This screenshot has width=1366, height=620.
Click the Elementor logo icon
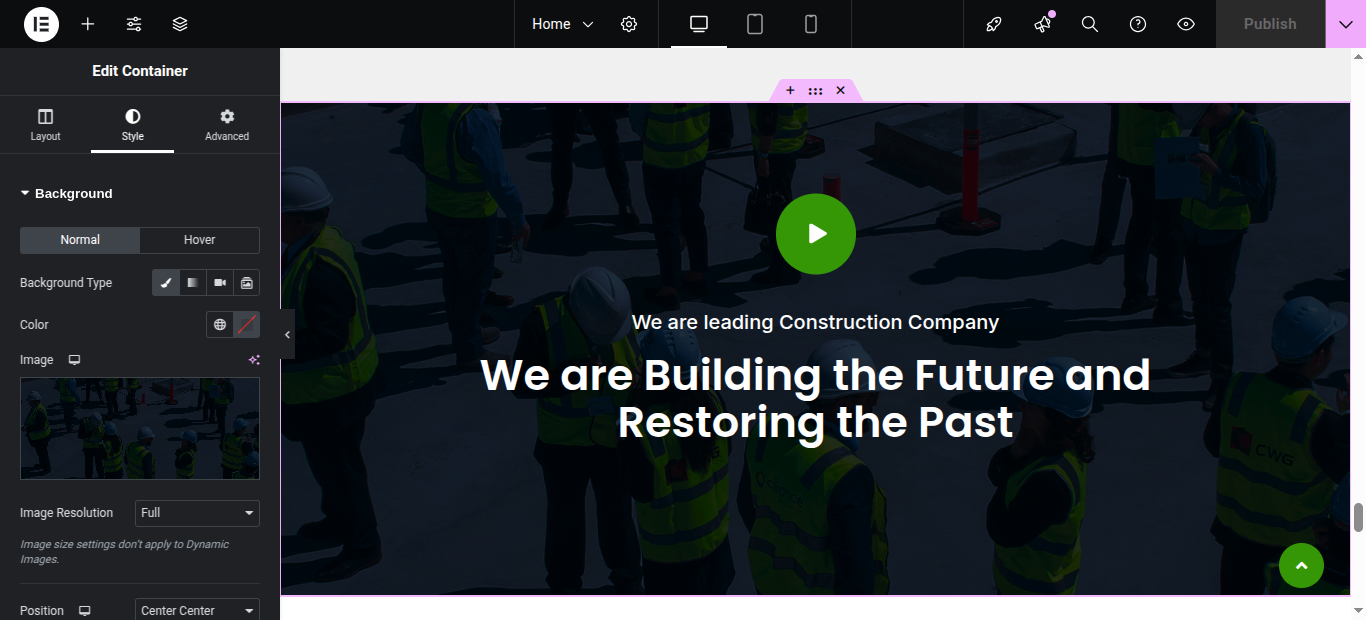tap(41, 24)
